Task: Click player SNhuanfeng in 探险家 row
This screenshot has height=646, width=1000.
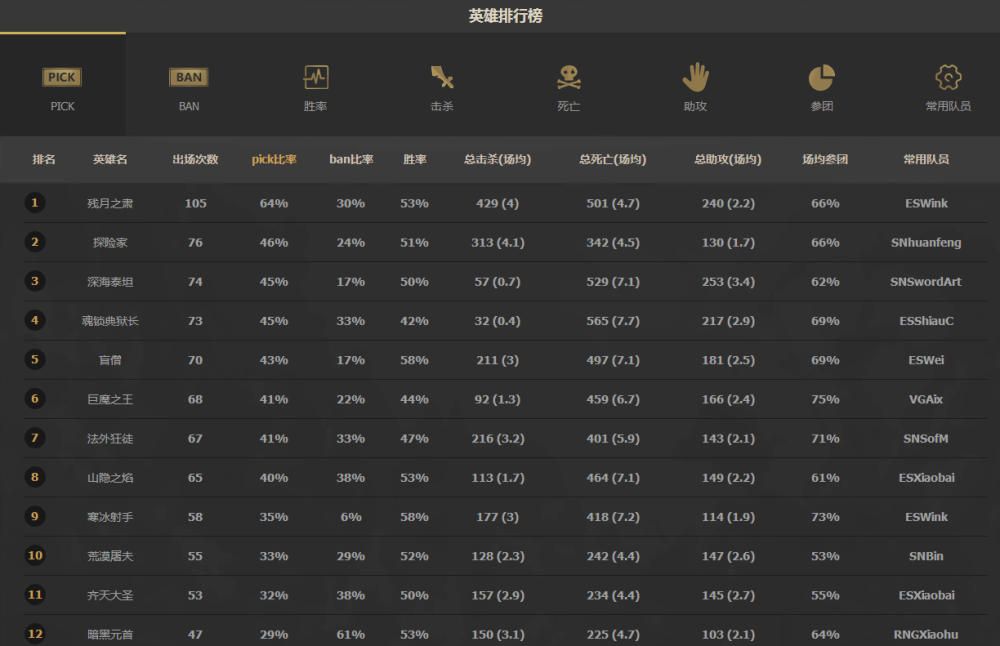Action: pos(926,242)
